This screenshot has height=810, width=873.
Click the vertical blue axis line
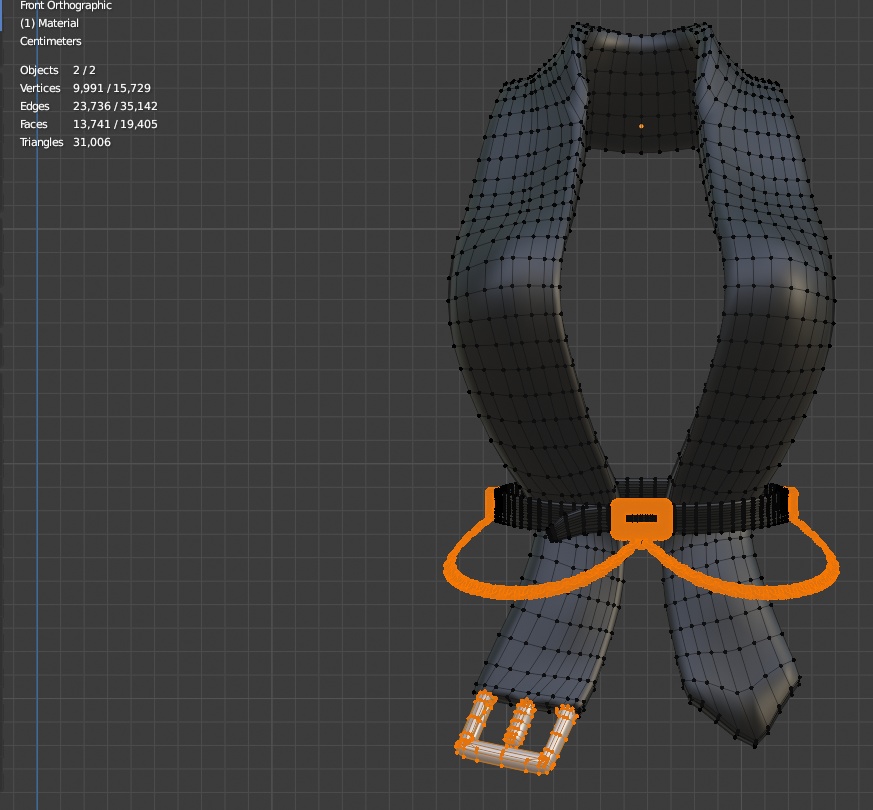[x=38, y=400]
